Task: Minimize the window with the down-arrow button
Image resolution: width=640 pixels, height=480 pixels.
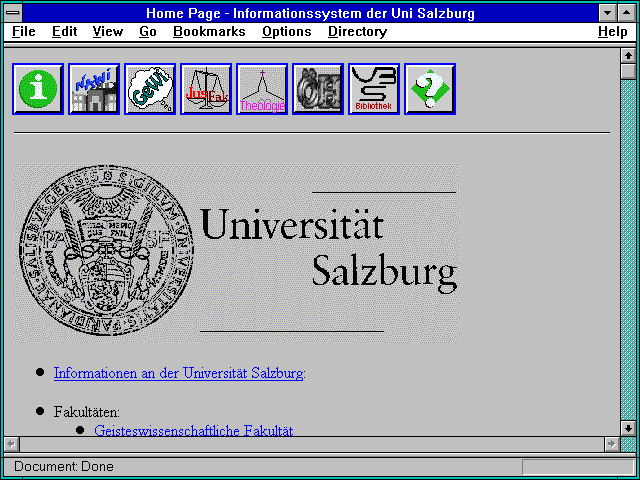Action: [x=607, y=13]
